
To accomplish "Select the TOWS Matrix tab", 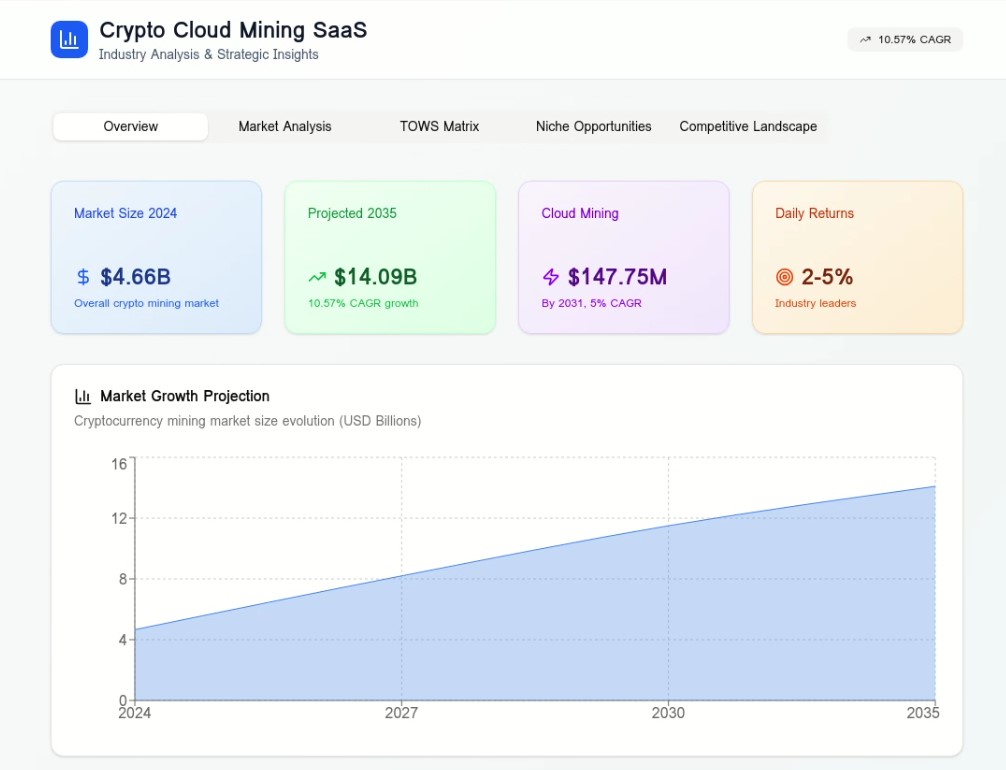I will (x=439, y=127).
